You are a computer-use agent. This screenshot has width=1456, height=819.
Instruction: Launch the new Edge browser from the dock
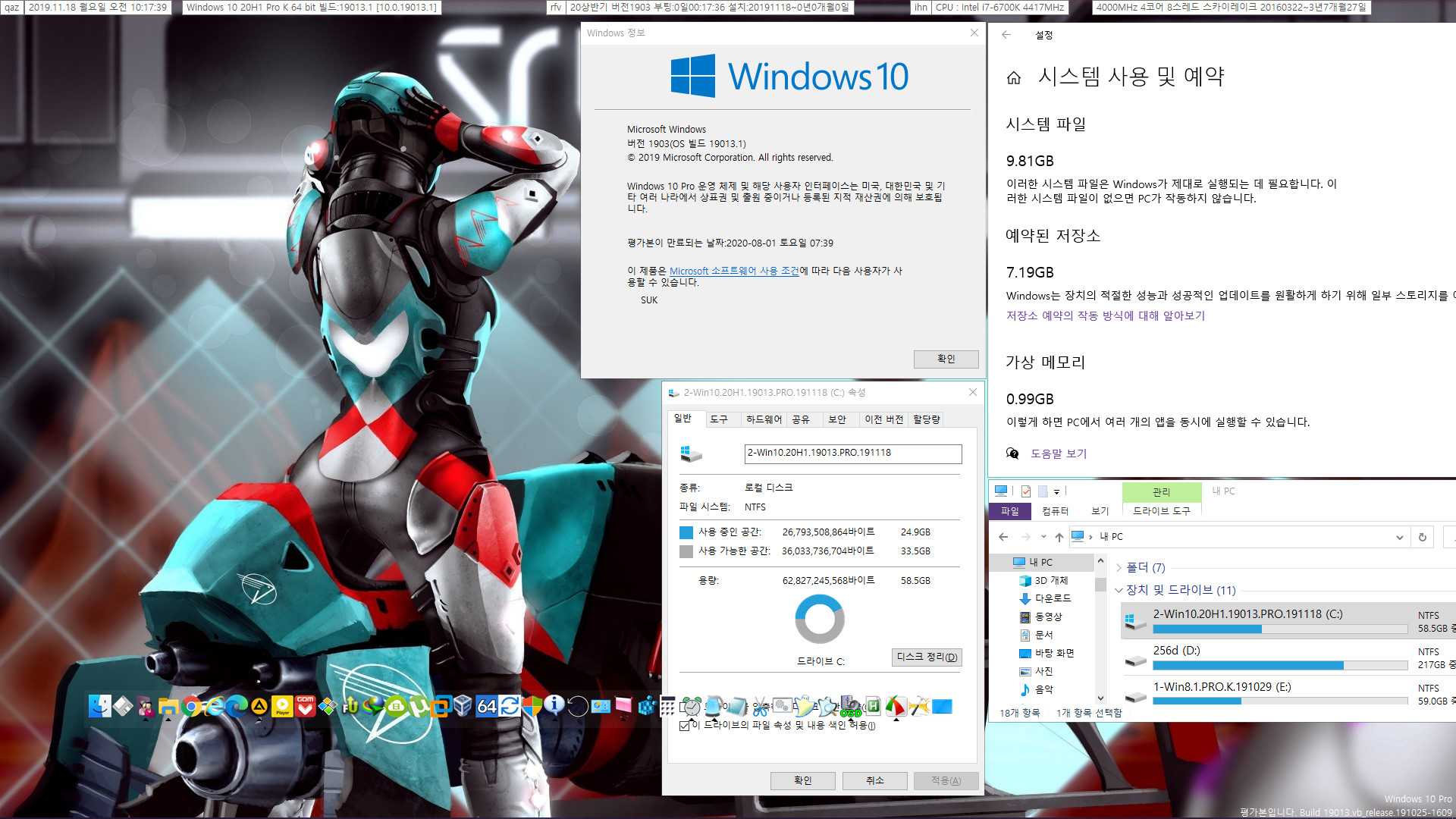[237, 706]
